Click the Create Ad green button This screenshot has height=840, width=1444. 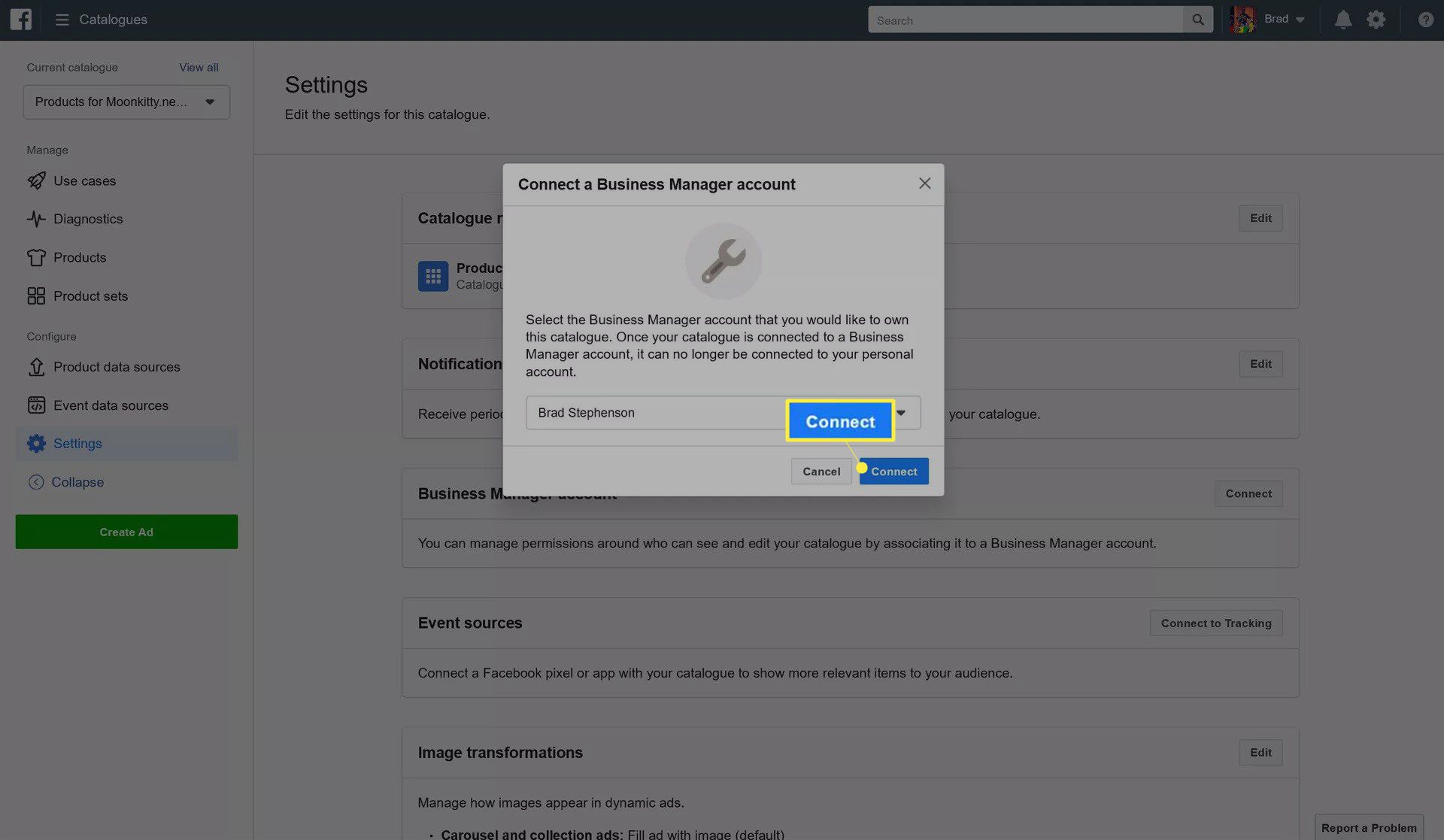point(126,531)
